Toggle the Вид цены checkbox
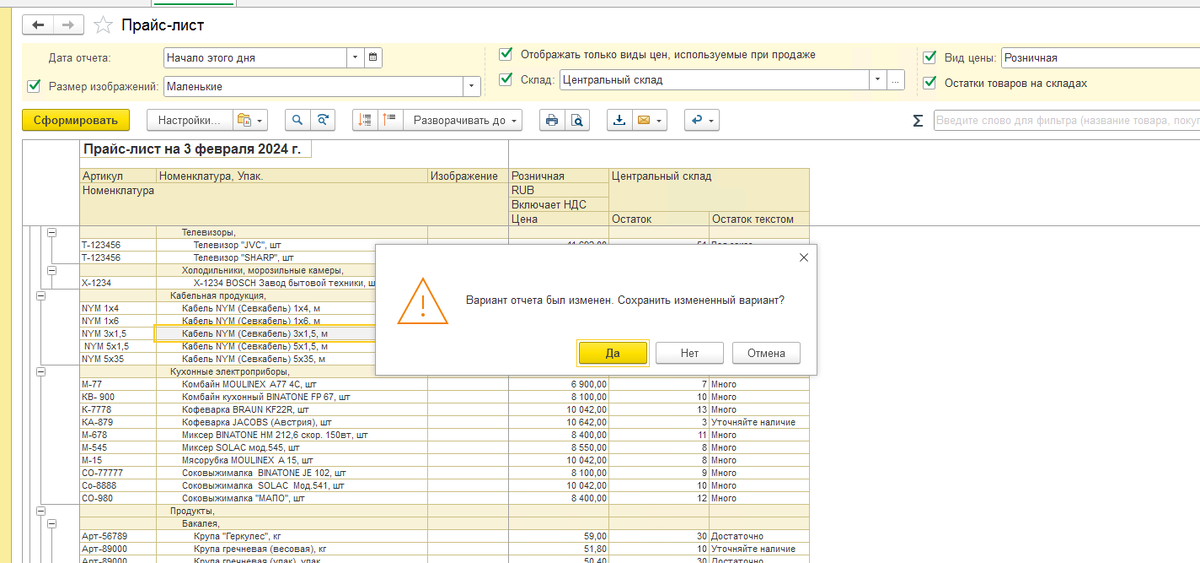The image size is (1200, 563). click(x=930, y=58)
